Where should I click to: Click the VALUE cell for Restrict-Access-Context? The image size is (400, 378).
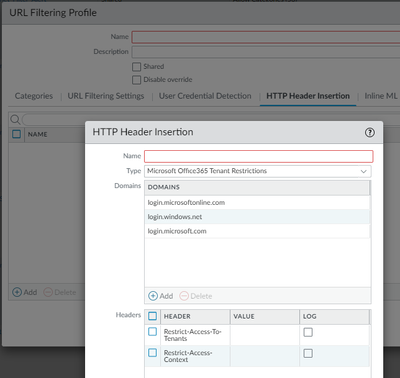click(x=265, y=356)
